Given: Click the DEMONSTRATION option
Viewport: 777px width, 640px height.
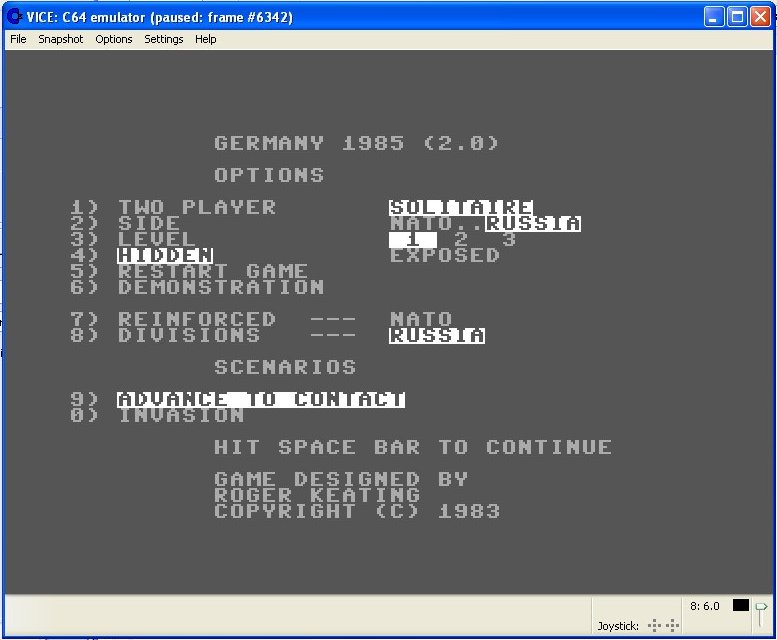Looking at the screenshot, I should pos(221,287).
